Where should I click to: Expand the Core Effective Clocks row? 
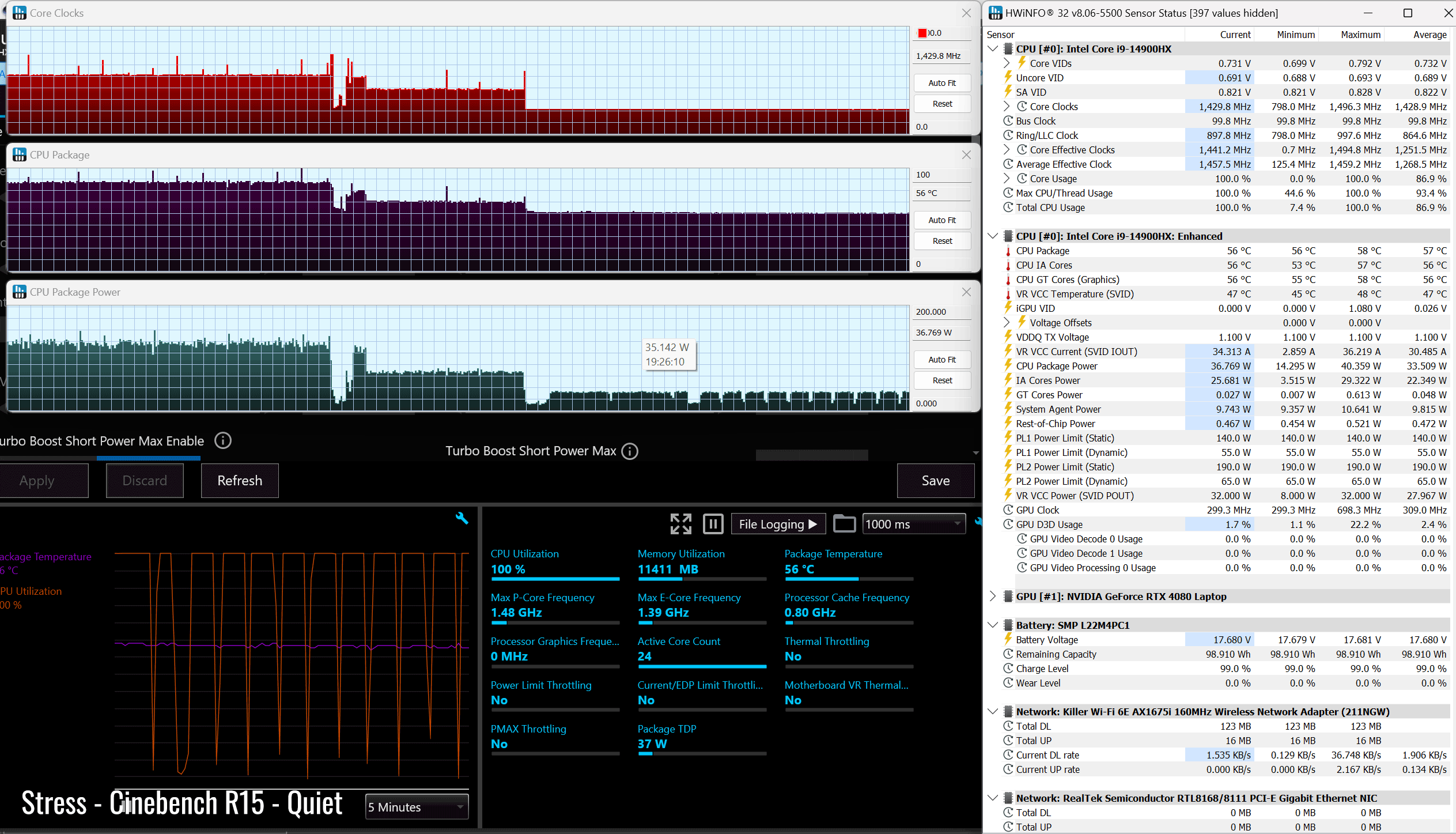coord(1007,150)
